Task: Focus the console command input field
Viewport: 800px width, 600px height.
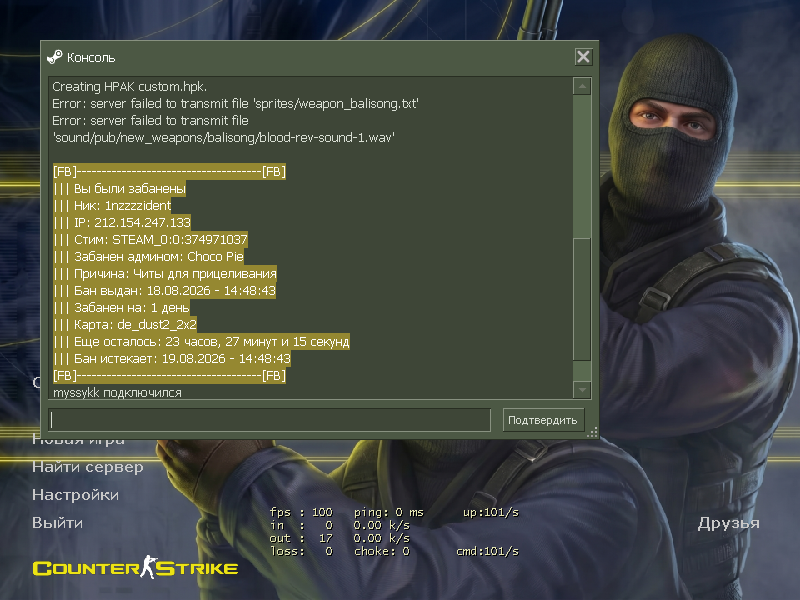Action: (x=269, y=420)
